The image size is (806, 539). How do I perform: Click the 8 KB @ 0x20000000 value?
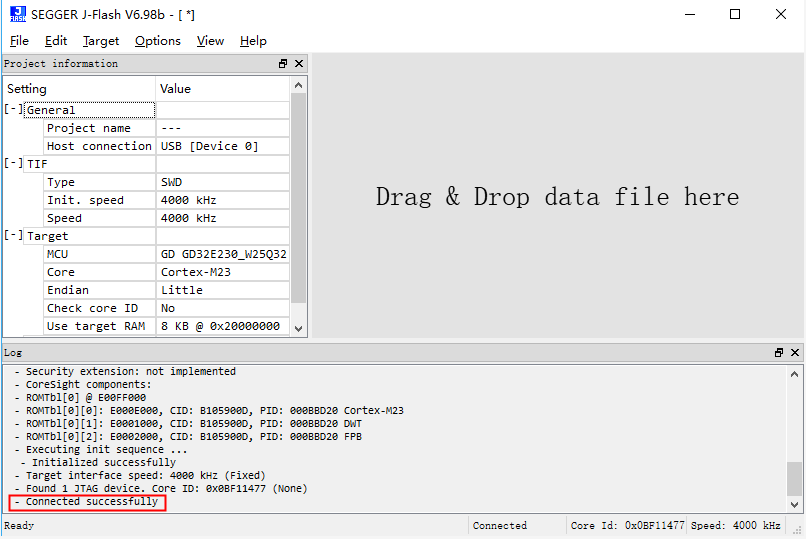(x=223, y=326)
